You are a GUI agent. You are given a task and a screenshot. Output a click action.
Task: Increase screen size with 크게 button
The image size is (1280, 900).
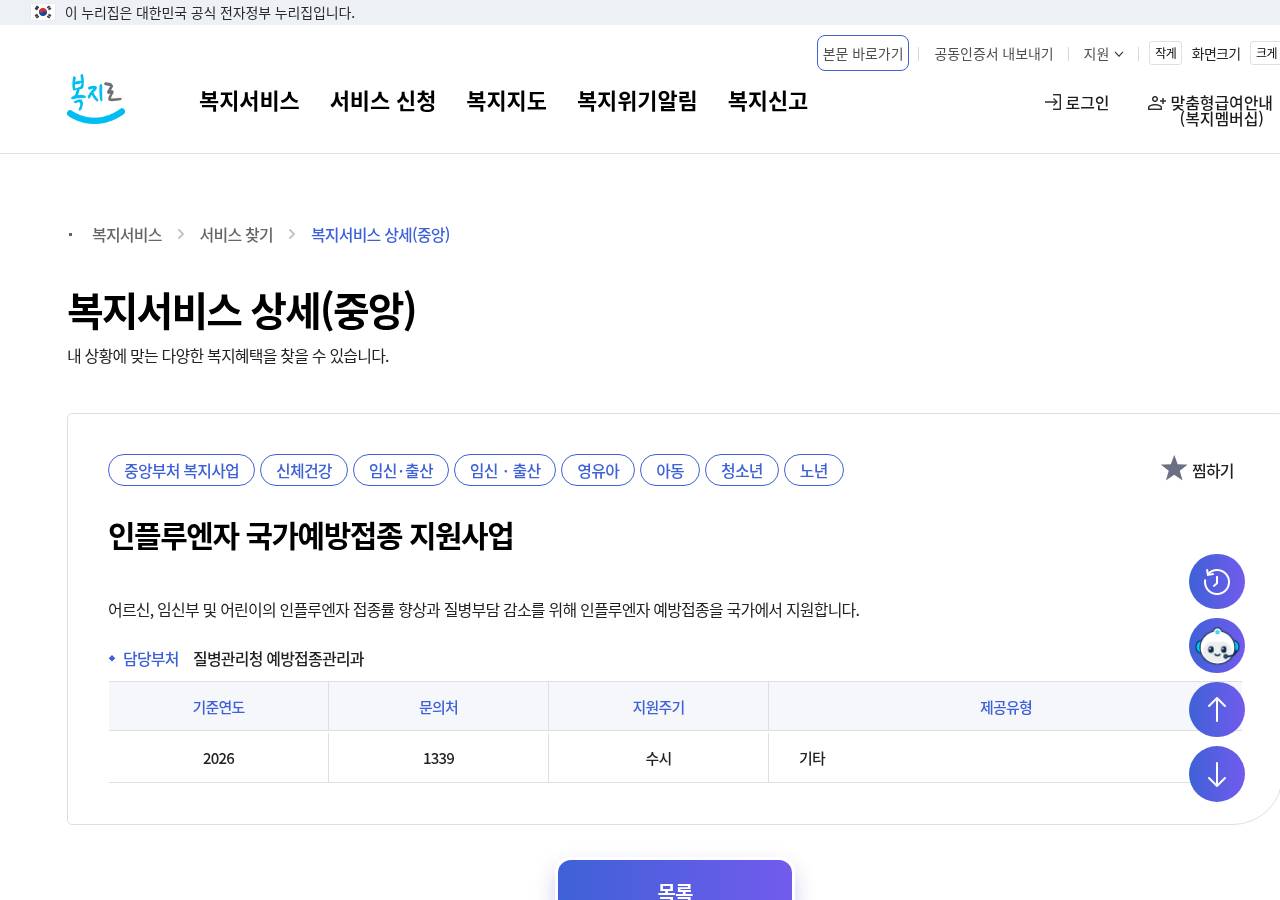pos(1266,53)
